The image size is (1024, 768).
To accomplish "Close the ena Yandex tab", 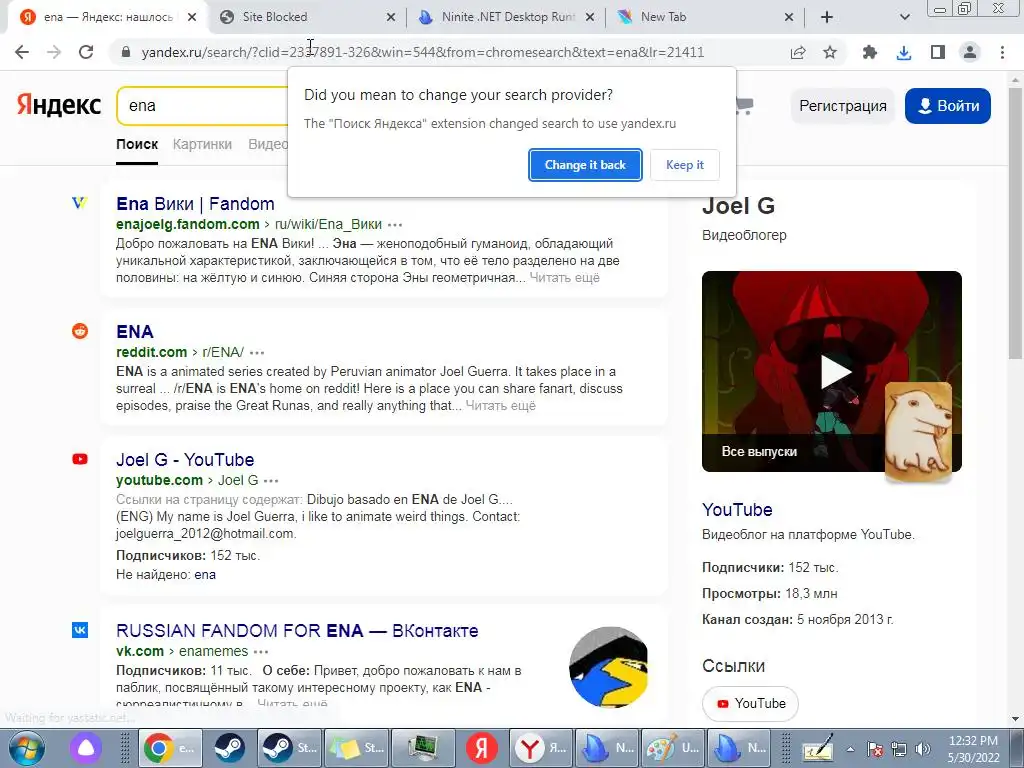I will [191, 18].
